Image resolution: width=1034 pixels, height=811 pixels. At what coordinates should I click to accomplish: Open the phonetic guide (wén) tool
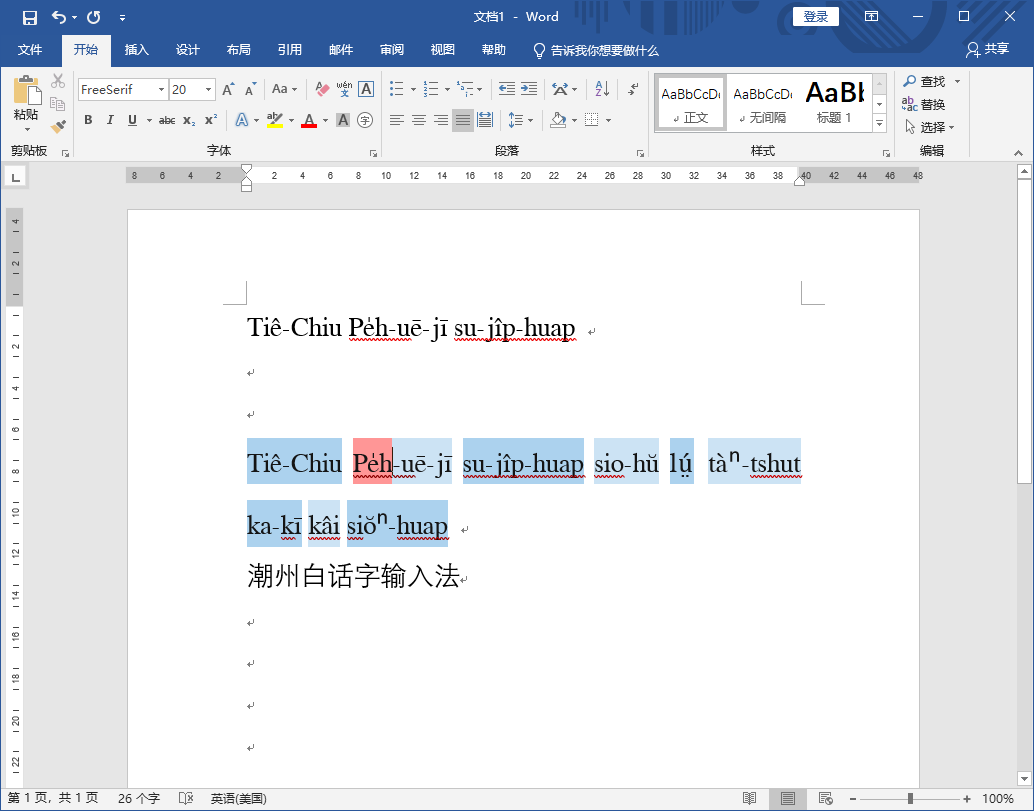(344, 89)
